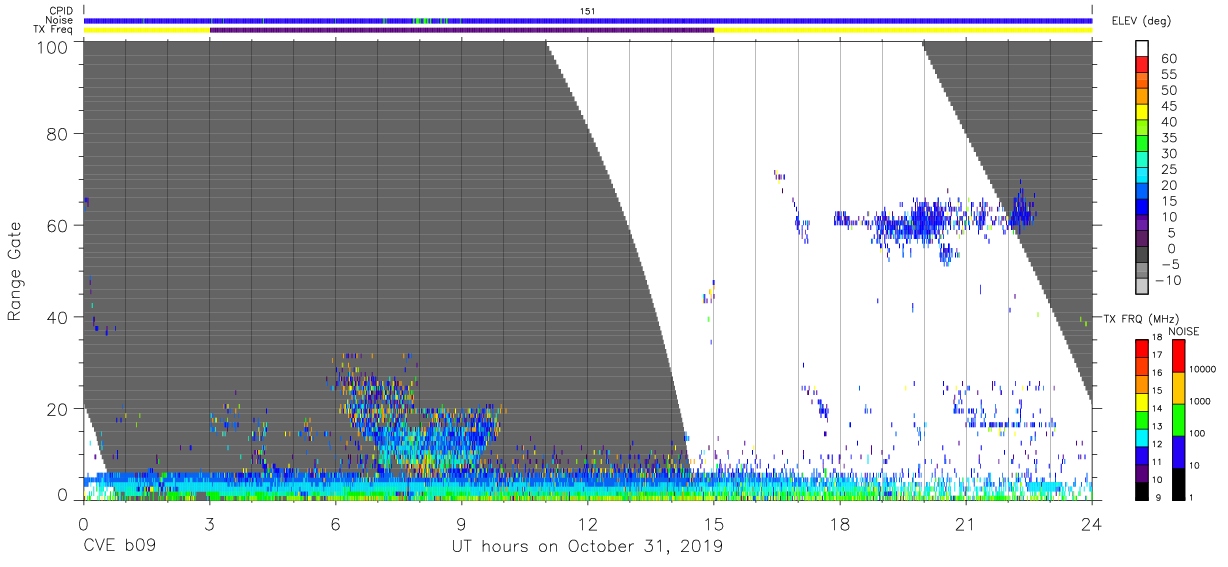Click the 1000 label on NOISE legend
Viewport: 1228px width, 567px height.
[1200, 401]
